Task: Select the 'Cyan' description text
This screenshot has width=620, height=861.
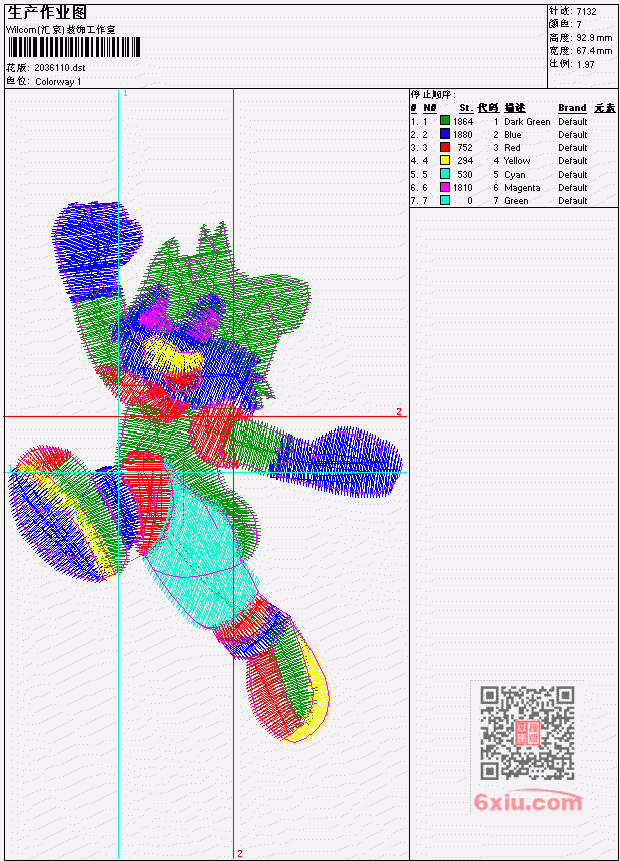Action: tap(515, 175)
